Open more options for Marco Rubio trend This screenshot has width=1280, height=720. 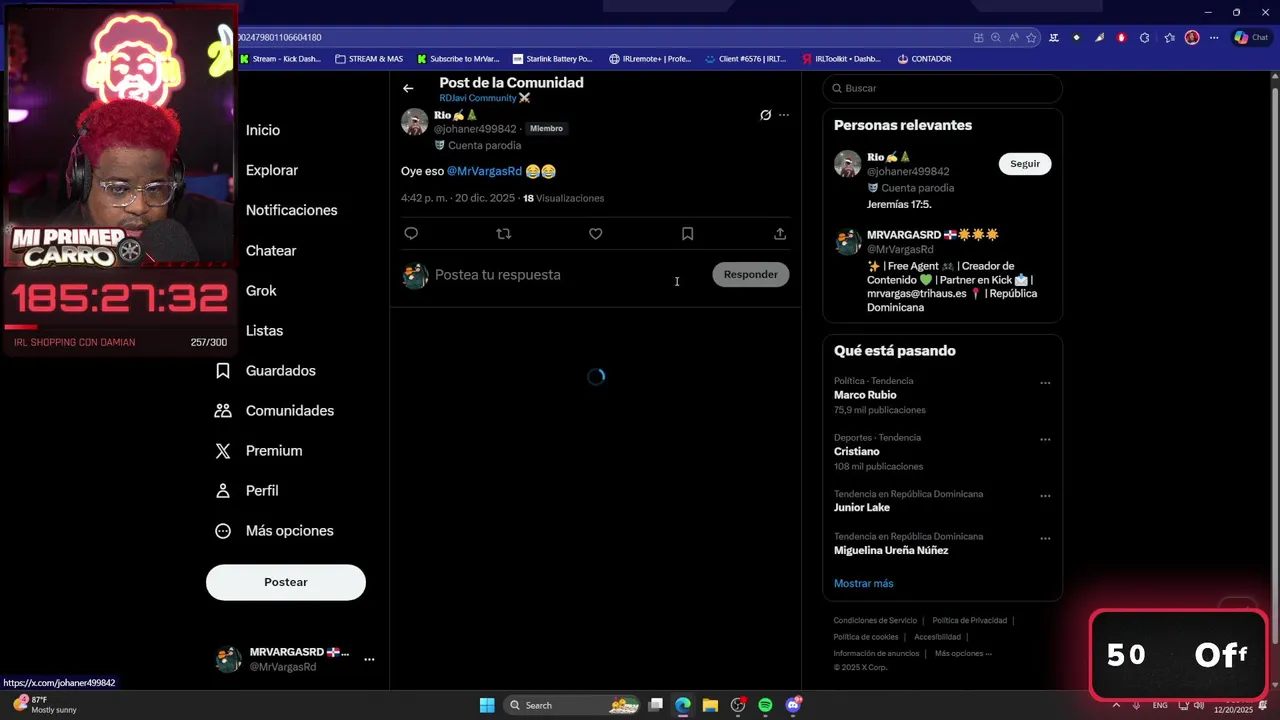(x=1045, y=383)
